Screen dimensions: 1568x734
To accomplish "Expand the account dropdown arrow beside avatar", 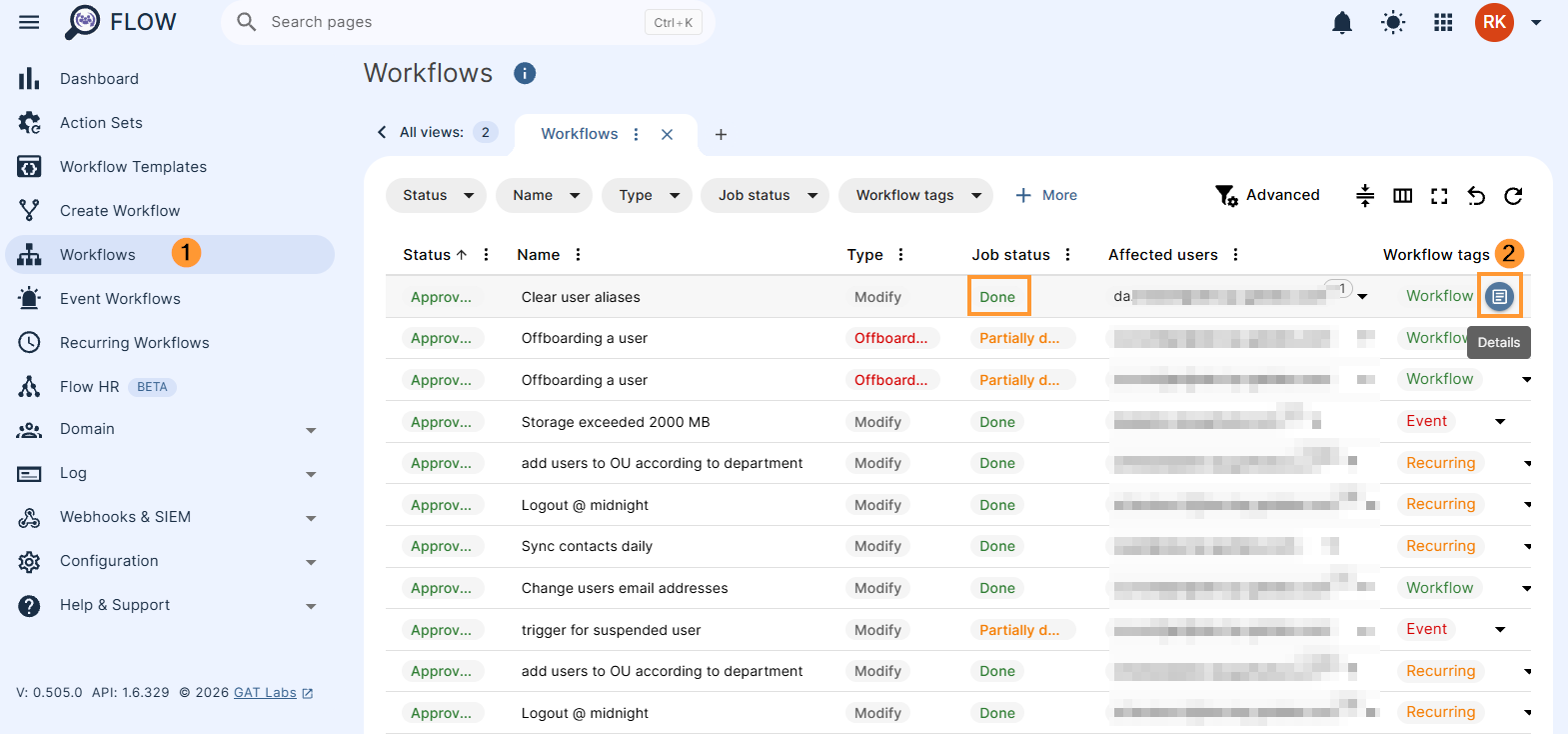I will [x=1536, y=22].
